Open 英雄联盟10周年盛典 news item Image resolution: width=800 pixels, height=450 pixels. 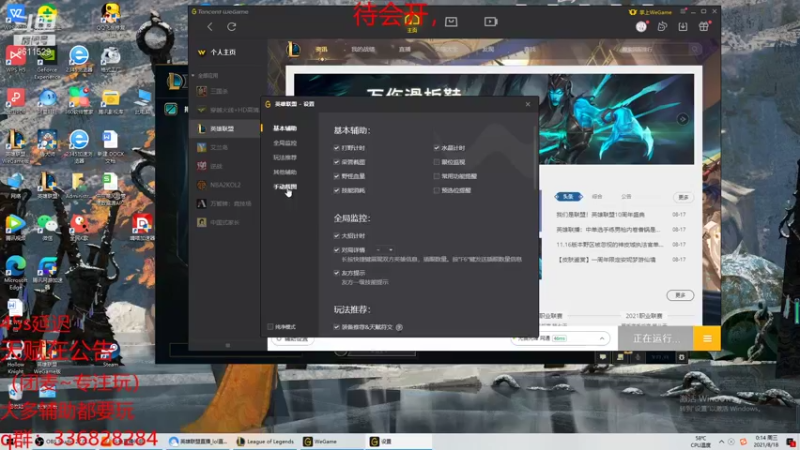pos(601,215)
